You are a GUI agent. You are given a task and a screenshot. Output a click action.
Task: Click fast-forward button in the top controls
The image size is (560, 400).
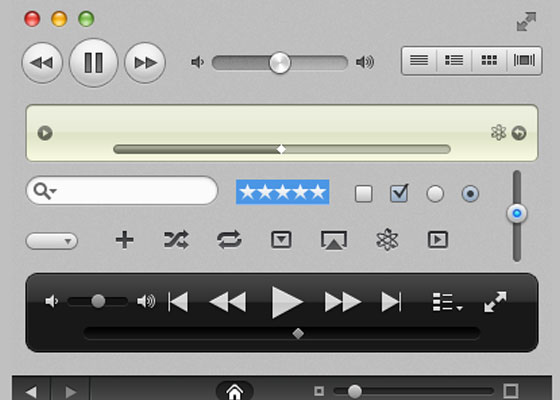tap(145, 63)
